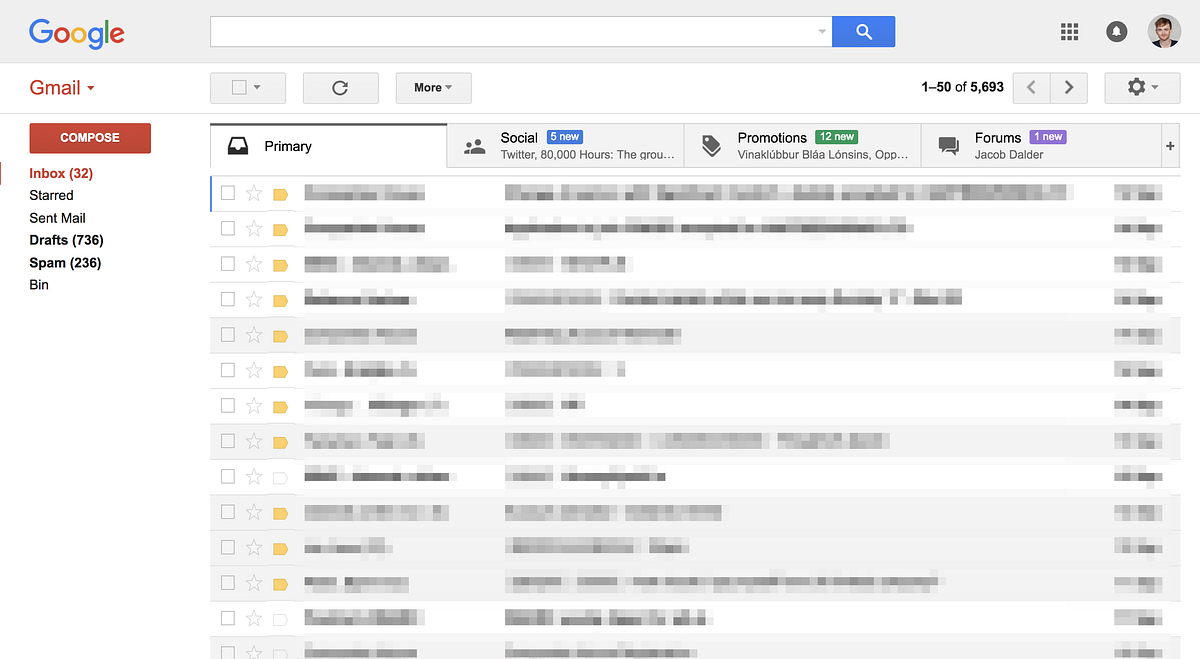1200x659 pixels.
Task: Click the Social tab people icon
Action: [474, 145]
